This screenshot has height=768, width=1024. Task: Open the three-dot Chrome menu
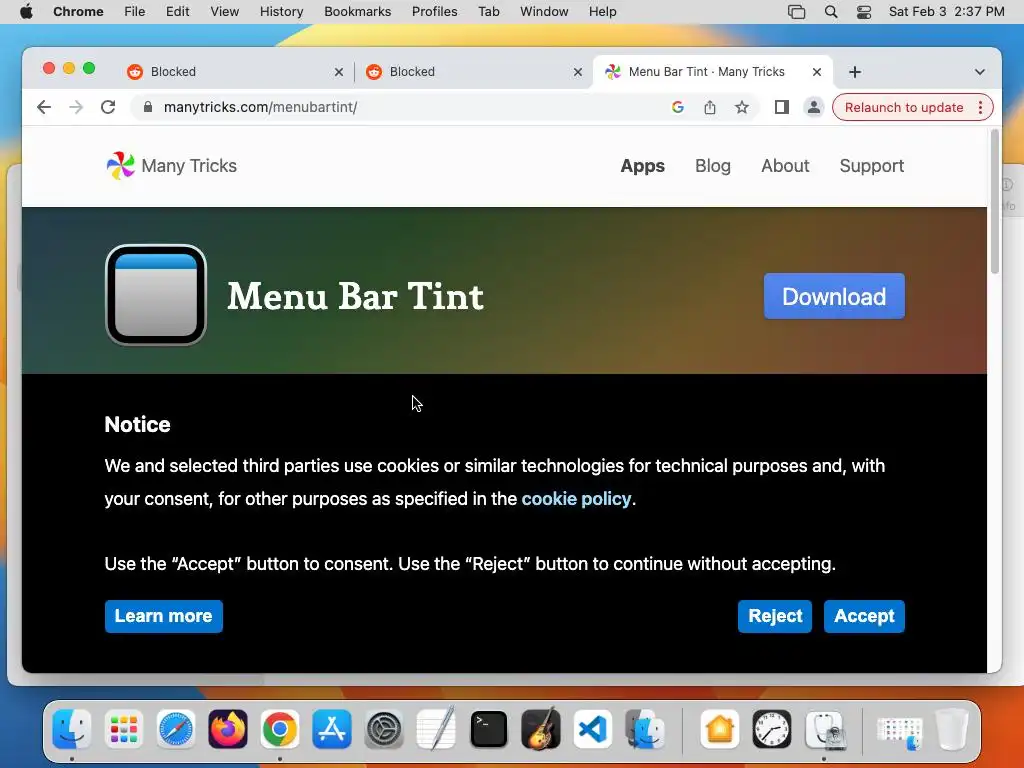click(980, 107)
